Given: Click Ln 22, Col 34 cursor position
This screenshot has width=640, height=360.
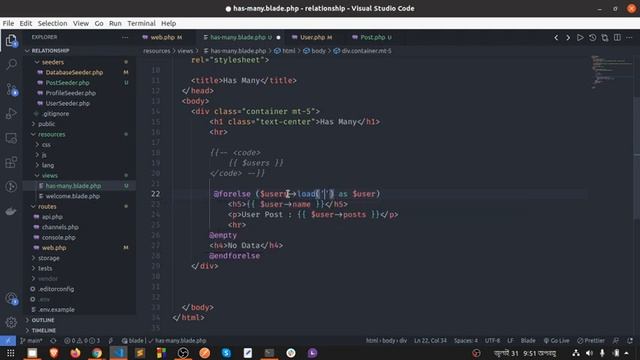Looking at the screenshot, I should [x=430, y=340].
